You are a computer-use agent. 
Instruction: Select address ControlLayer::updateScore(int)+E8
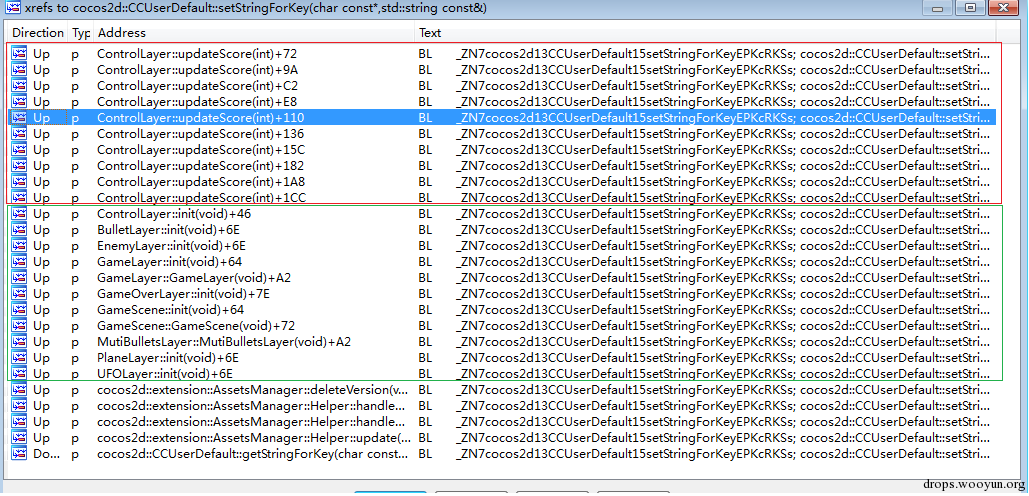tap(198, 102)
